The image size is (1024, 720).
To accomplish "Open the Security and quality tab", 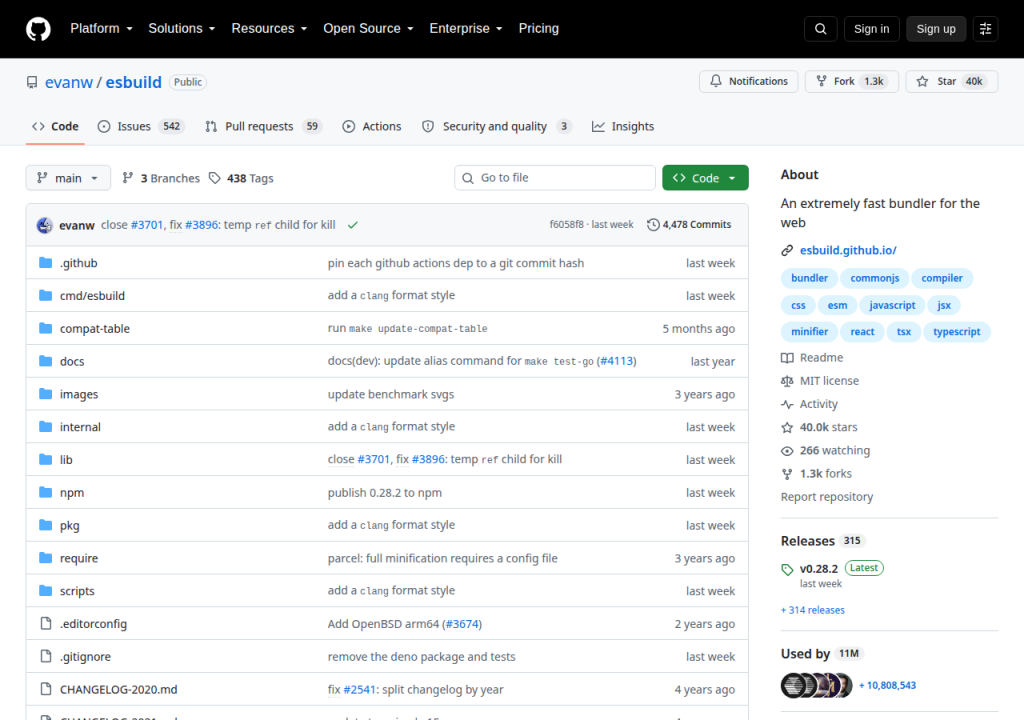I will click(496, 126).
